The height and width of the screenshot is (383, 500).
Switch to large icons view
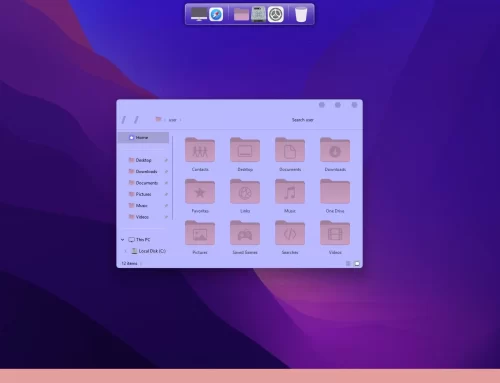pyautogui.click(x=357, y=263)
